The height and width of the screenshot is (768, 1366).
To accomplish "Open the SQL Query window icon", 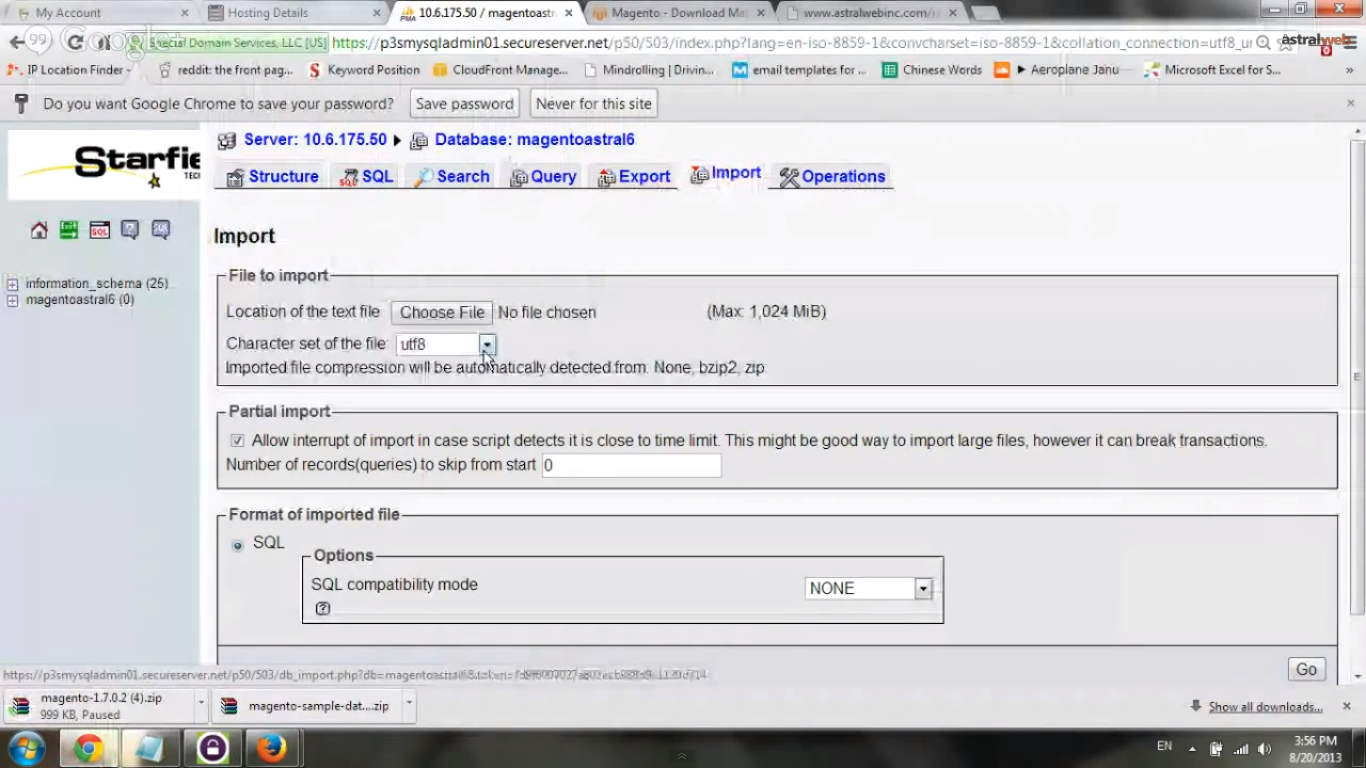I will (99, 230).
